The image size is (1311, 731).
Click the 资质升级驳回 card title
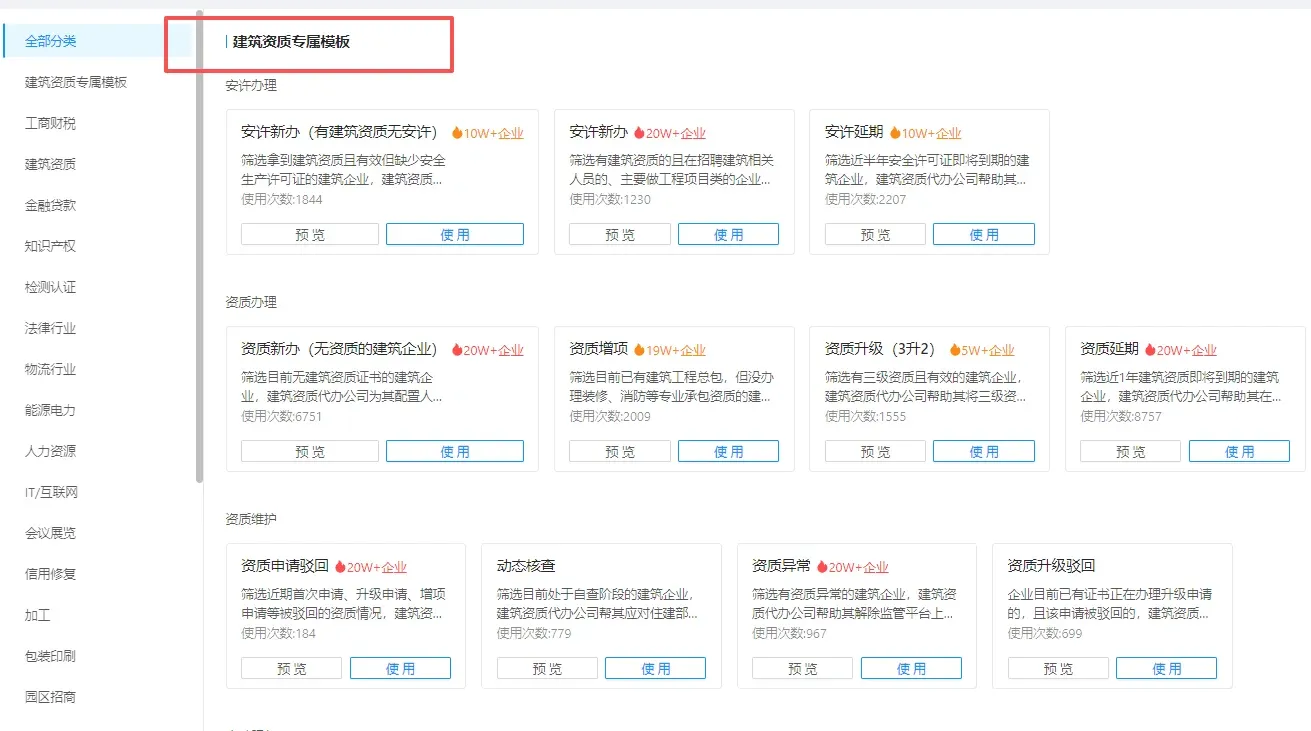(1051, 566)
